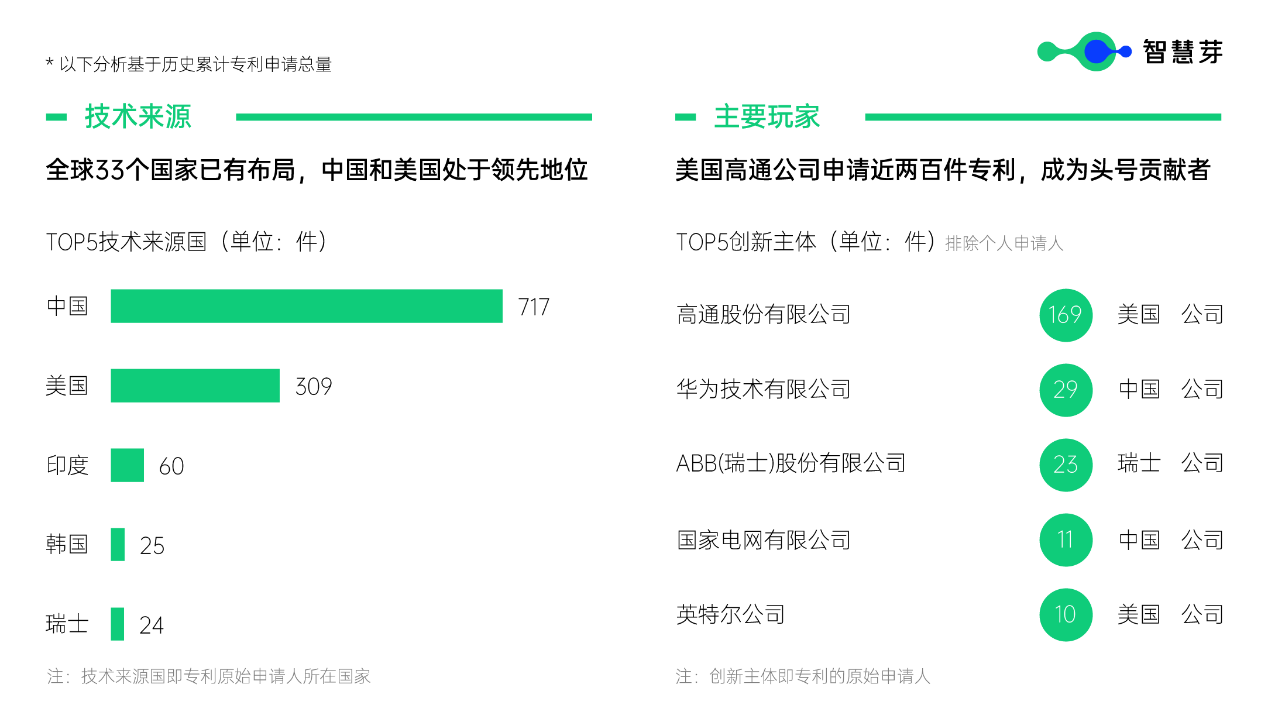Click the green 29 circle for 华为
1268x722 pixels.
(x=1065, y=390)
